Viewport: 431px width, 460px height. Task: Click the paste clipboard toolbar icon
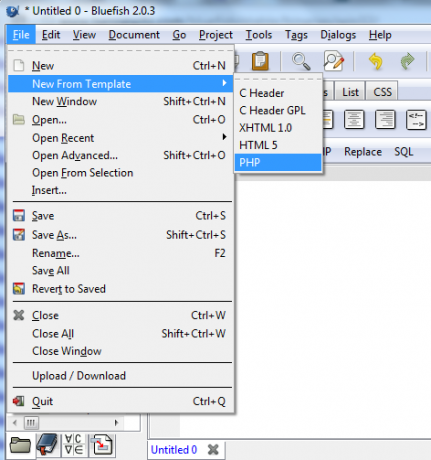coord(260,61)
